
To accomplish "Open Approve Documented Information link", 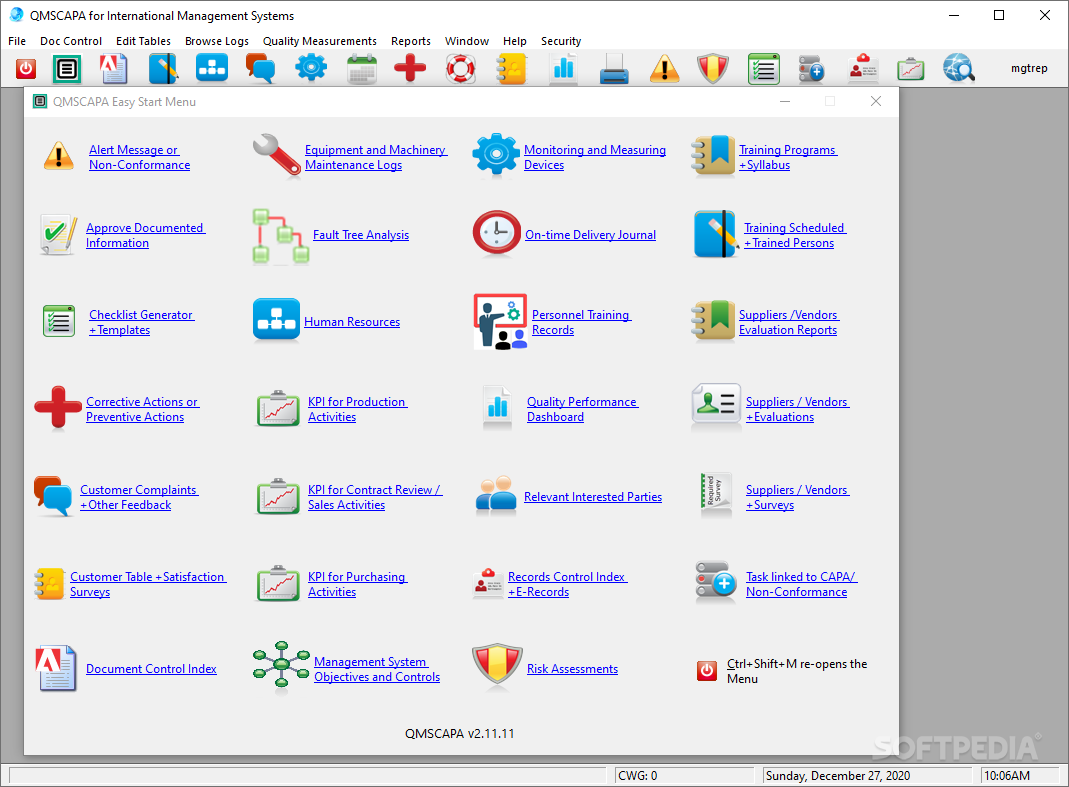I will tap(145, 235).
